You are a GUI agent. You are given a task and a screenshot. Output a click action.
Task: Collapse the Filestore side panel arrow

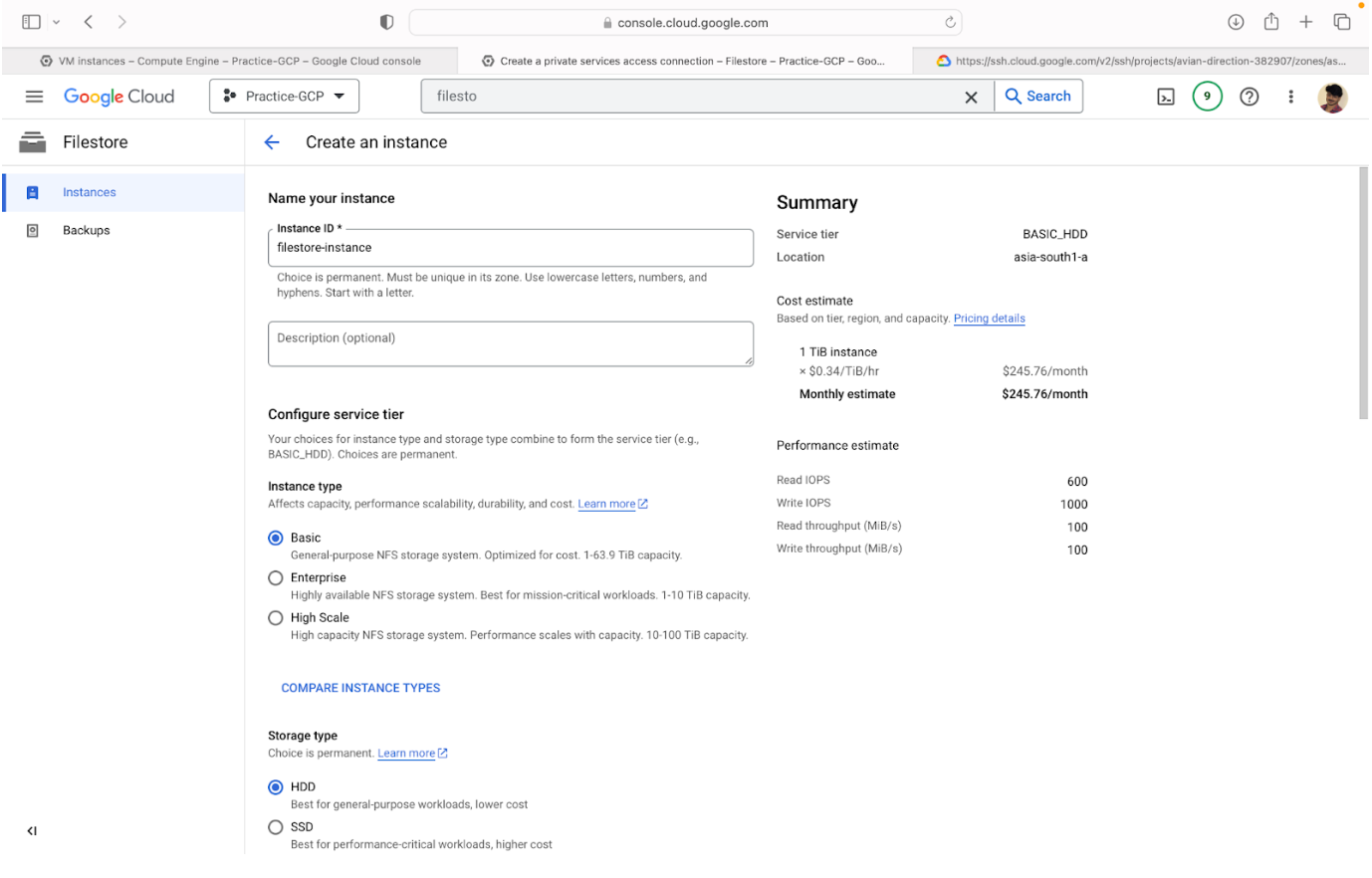pyautogui.click(x=31, y=830)
